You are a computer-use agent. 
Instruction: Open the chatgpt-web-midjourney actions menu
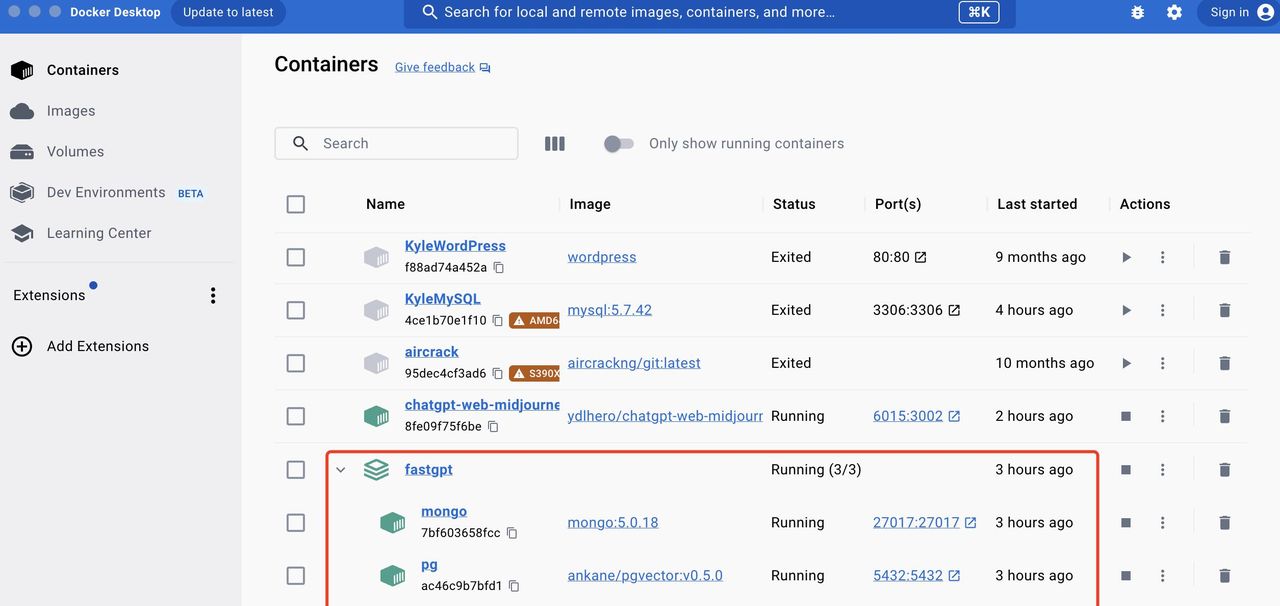pyautogui.click(x=1162, y=416)
